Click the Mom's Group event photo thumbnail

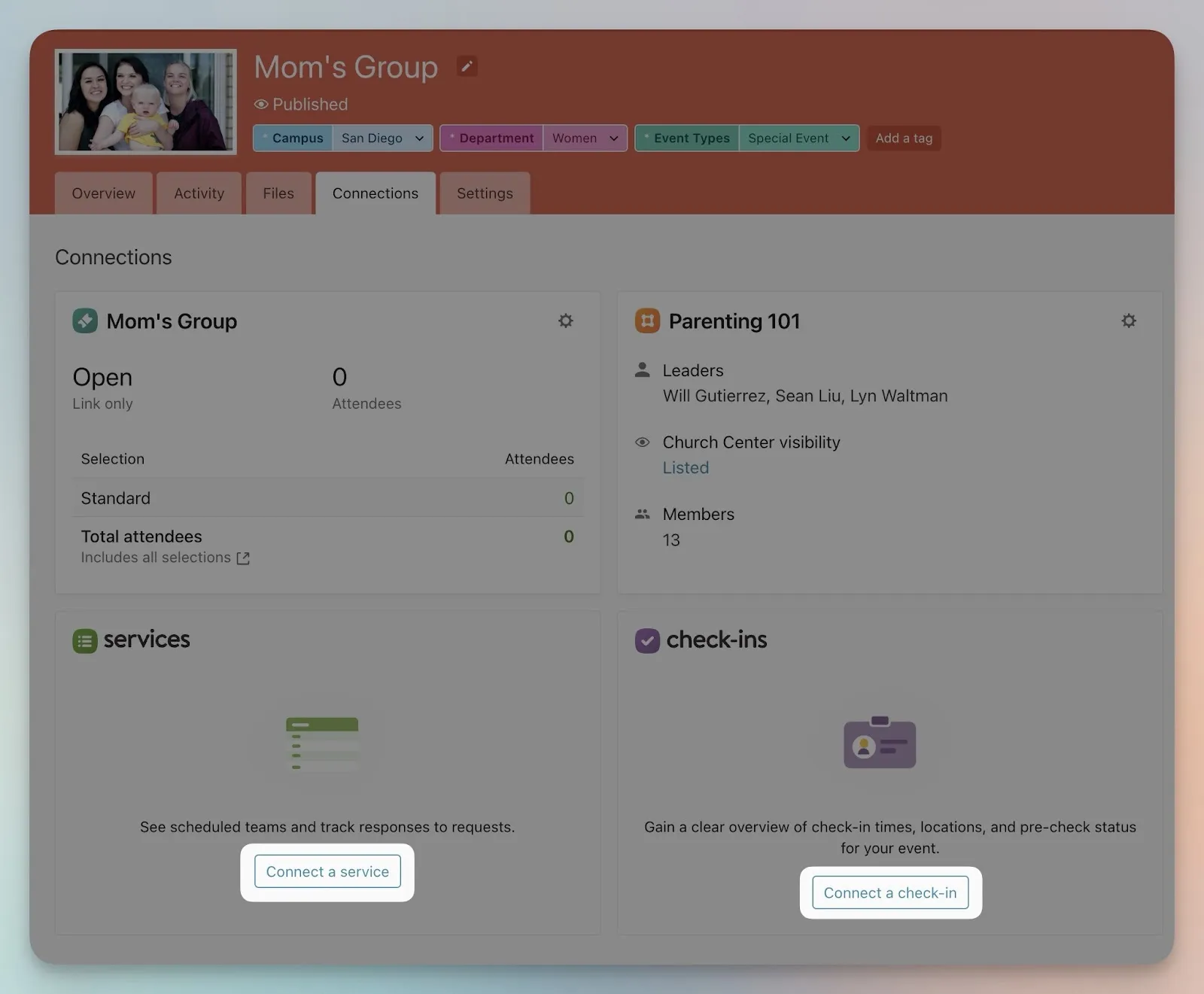pos(146,102)
